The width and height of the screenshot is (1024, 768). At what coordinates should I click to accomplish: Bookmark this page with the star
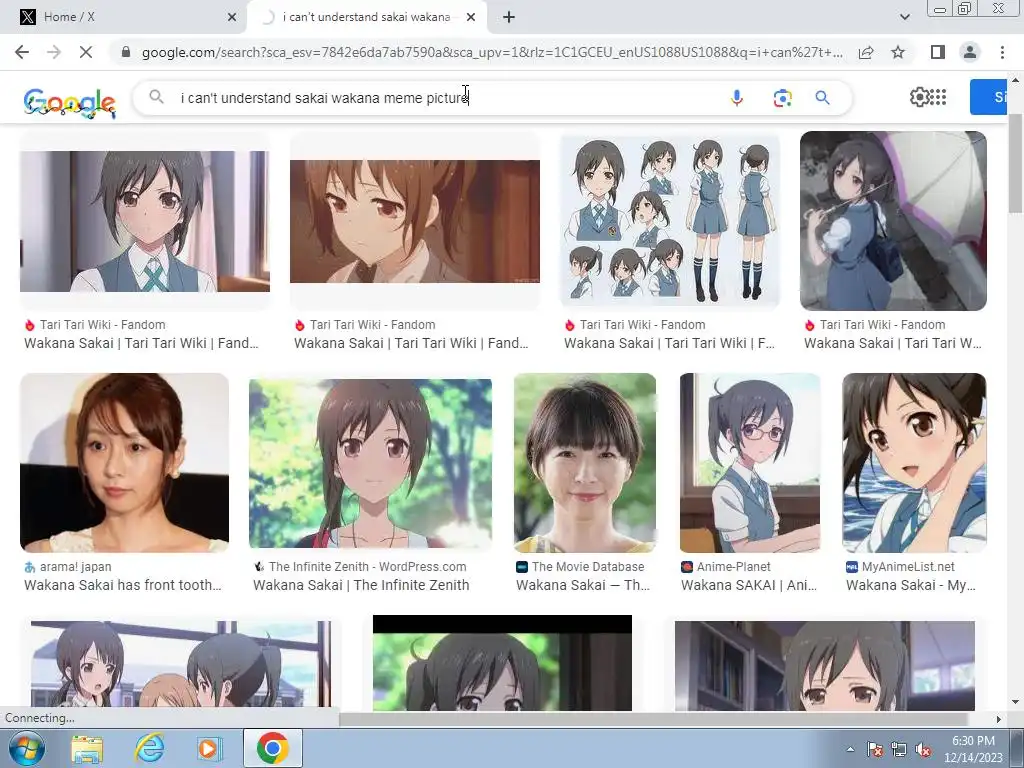(898, 52)
